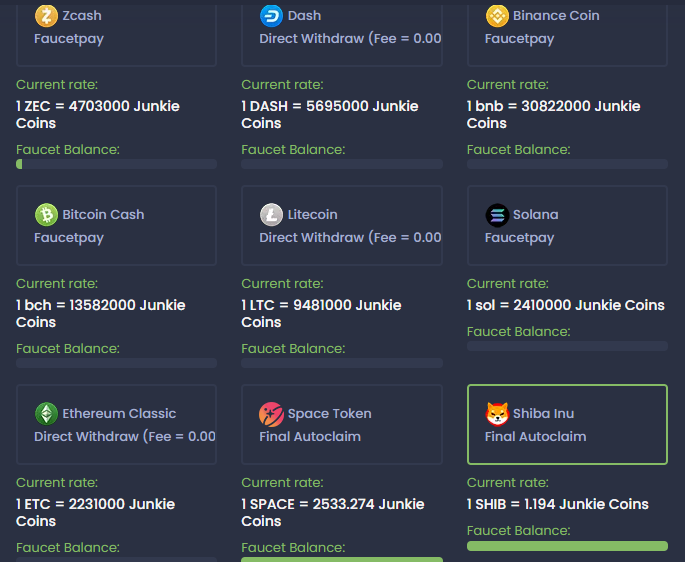
Task: Click the Bitcoin Cash faucet balance bar
Action: (x=116, y=363)
